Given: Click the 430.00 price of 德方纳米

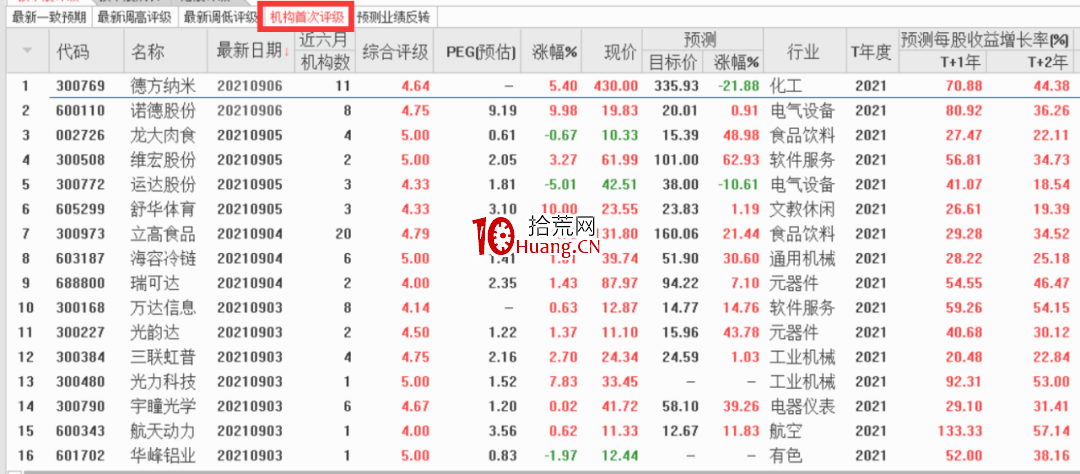Looking at the screenshot, I should 615,86.
